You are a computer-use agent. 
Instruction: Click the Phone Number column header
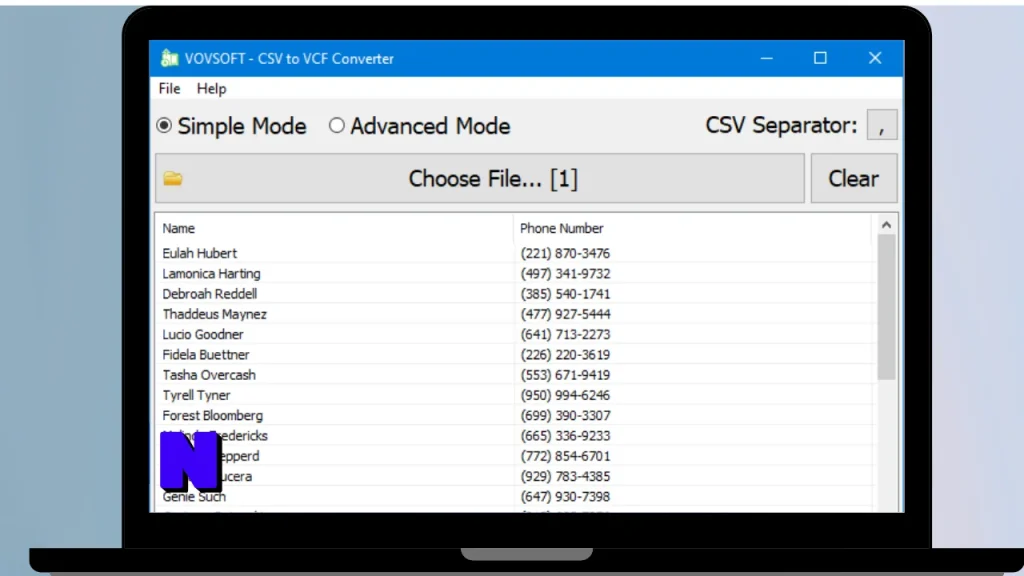click(x=693, y=228)
